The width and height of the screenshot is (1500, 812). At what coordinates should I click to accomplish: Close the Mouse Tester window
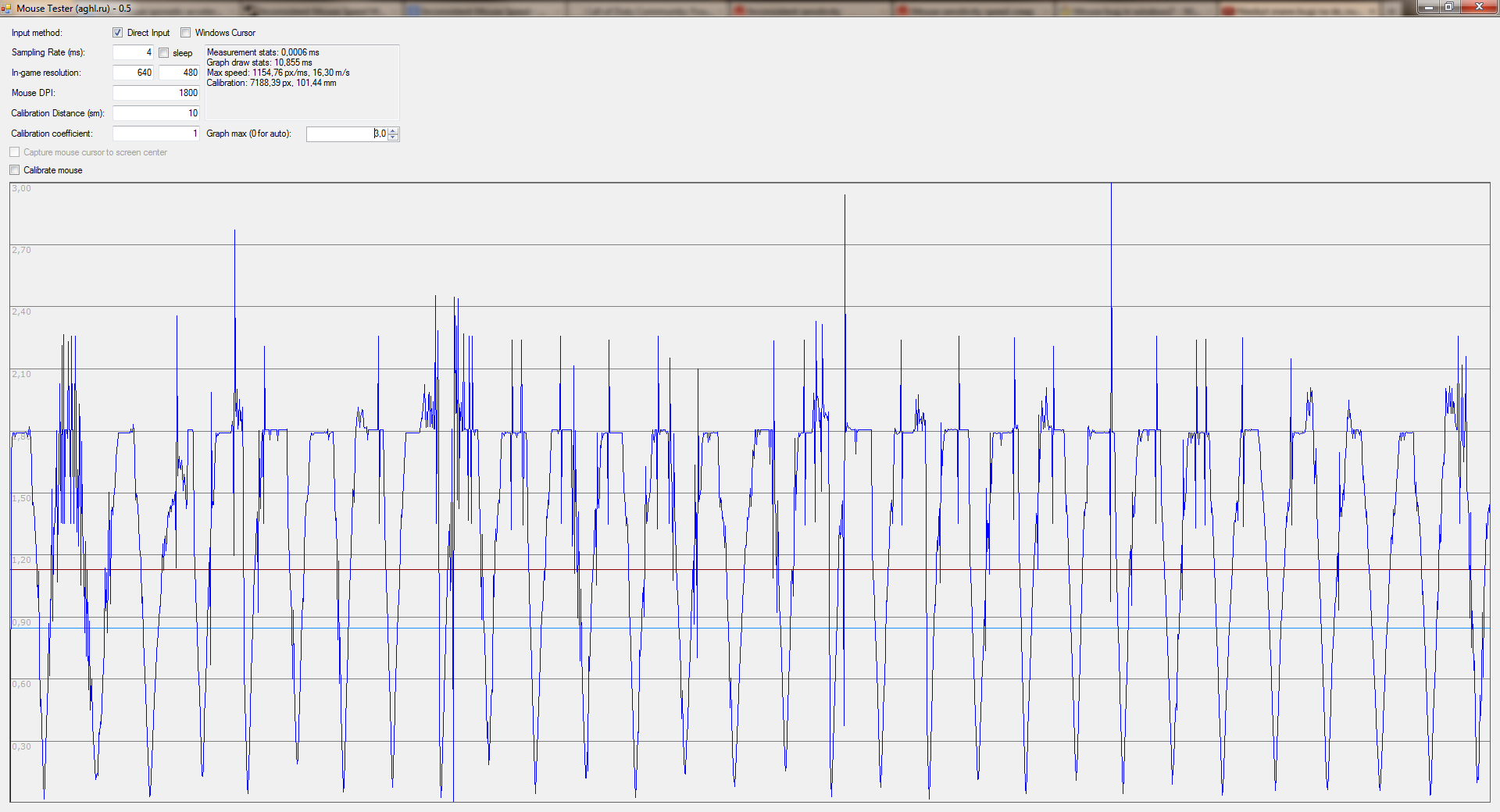point(1478,8)
